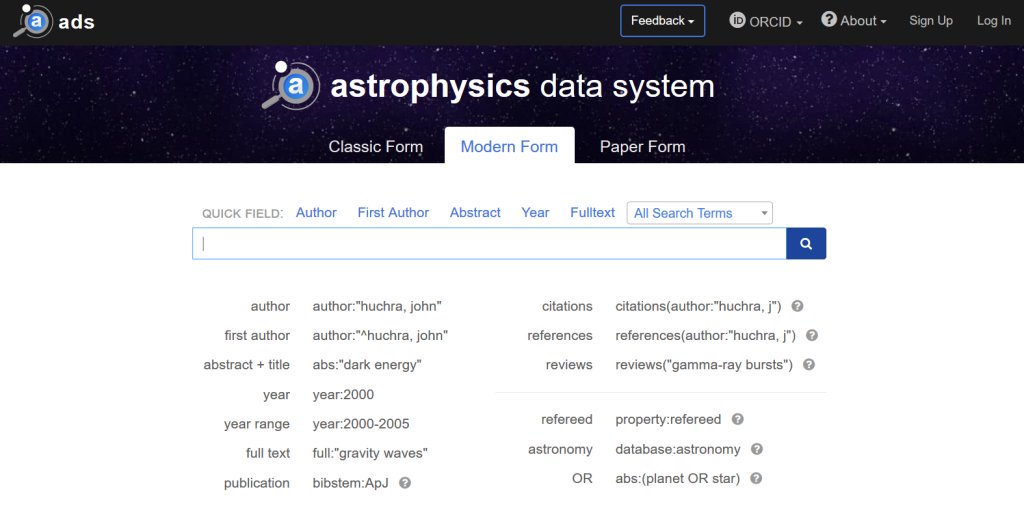This screenshot has width=1024, height=524.
Task: Open help icon next to references example
Action: click(812, 335)
